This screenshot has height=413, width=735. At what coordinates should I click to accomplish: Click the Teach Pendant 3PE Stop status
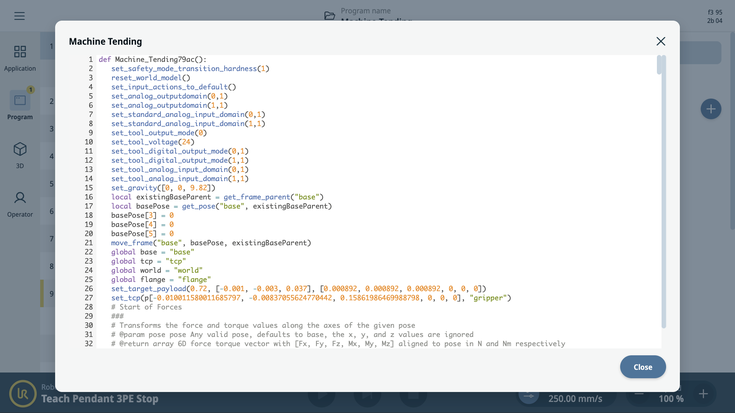click(100, 399)
